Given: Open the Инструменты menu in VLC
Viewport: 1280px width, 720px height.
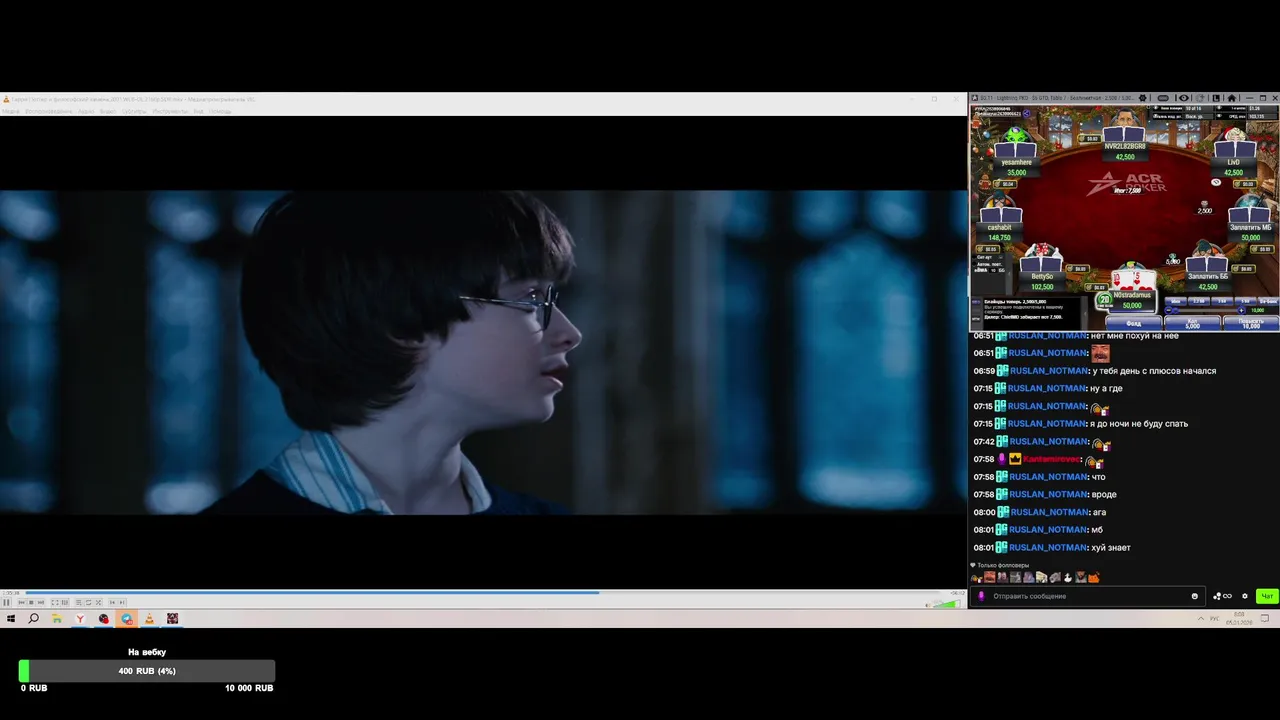Looking at the screenshot, I should pos(170,111).
